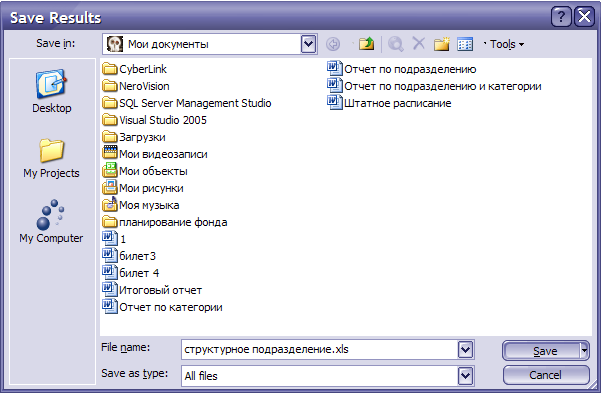
Task: Select the SQL Server Management Studio name
Action: pos(195,103)
